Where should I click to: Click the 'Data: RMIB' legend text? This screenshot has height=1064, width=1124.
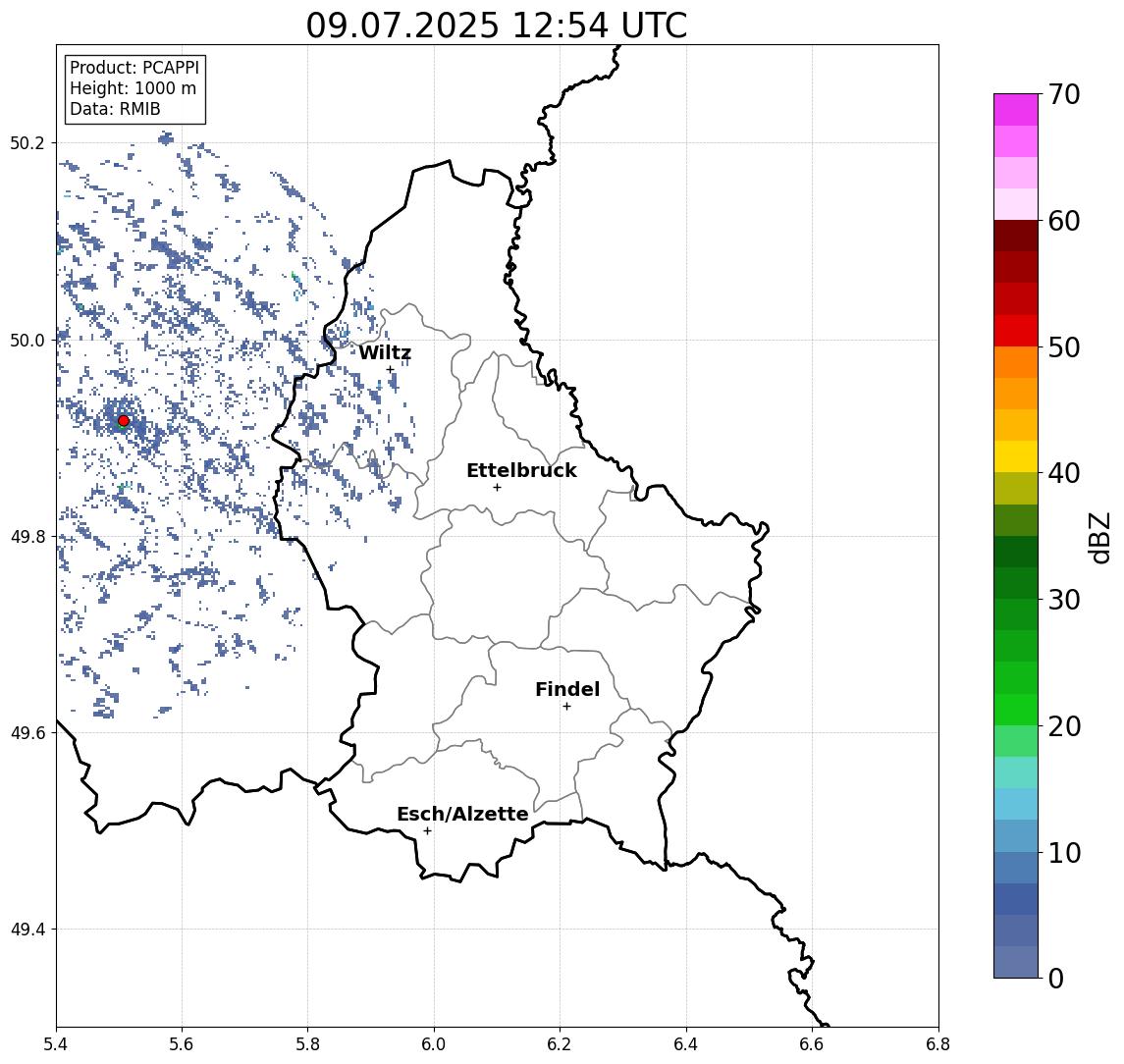pyautogui.click(x=116, y=110)
